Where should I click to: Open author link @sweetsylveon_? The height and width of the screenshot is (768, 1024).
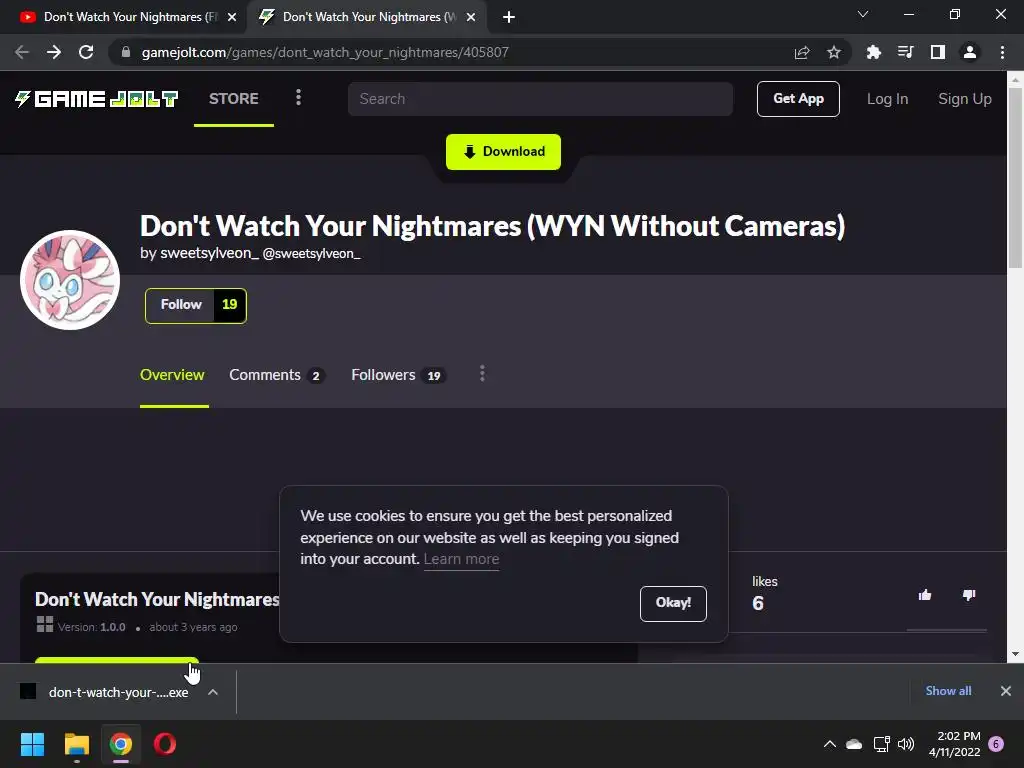(x=311, y=253)
